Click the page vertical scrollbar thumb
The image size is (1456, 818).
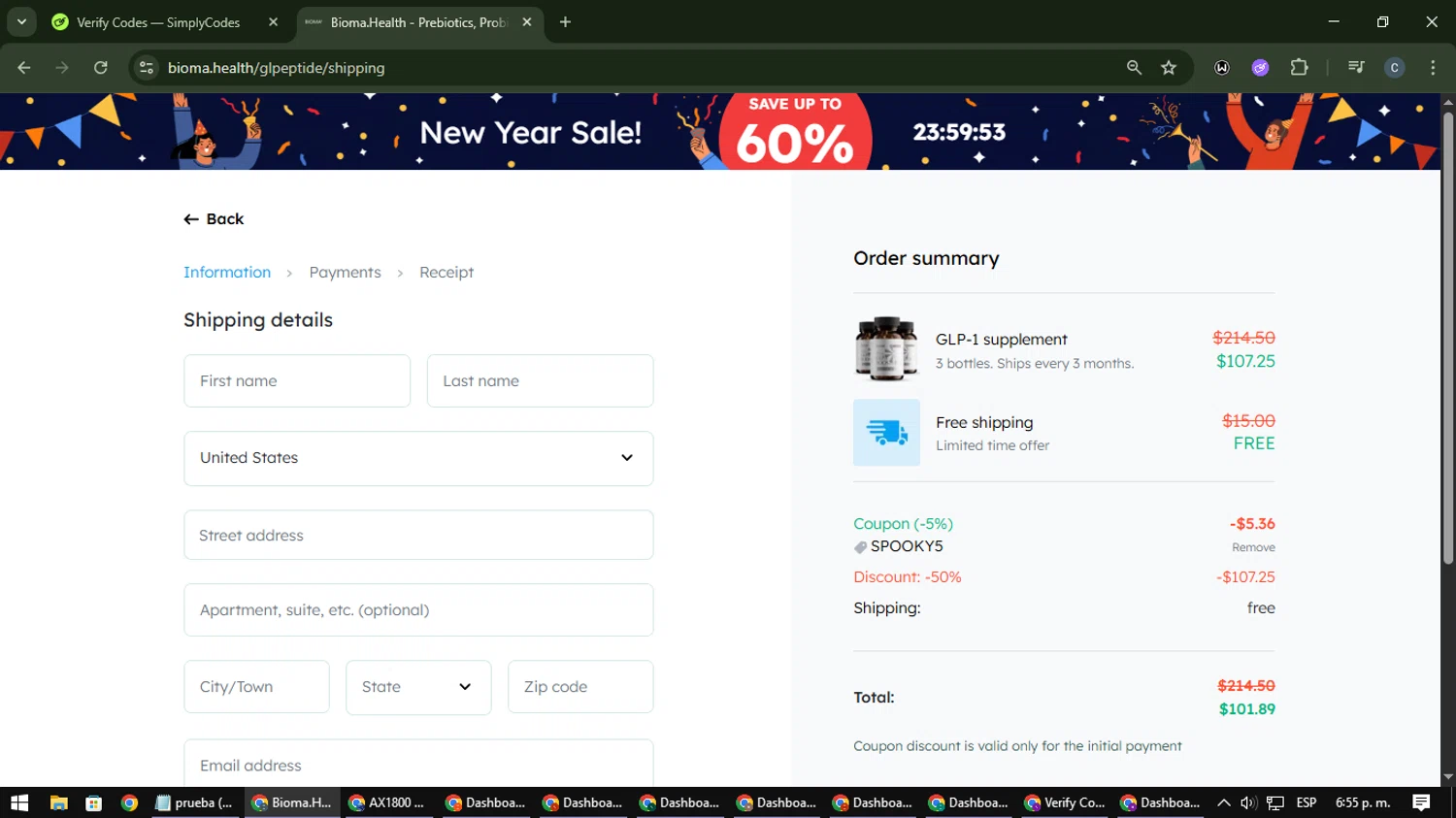[1447, 338]
